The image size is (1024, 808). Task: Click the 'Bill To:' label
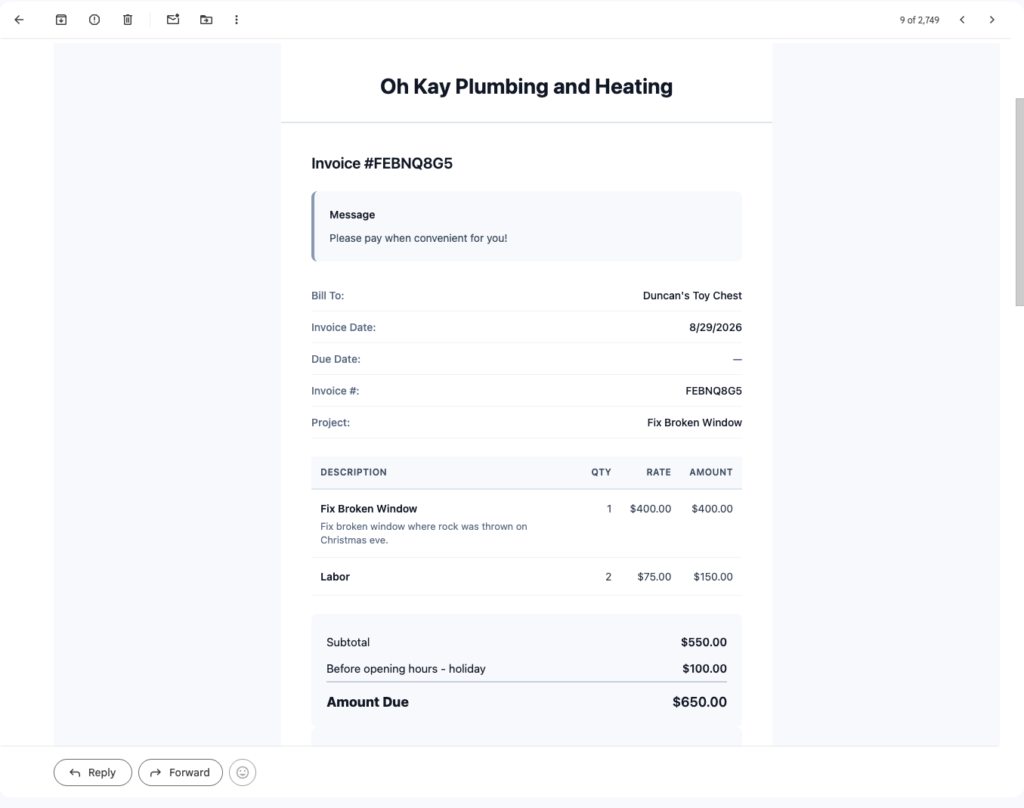point(327,295)
